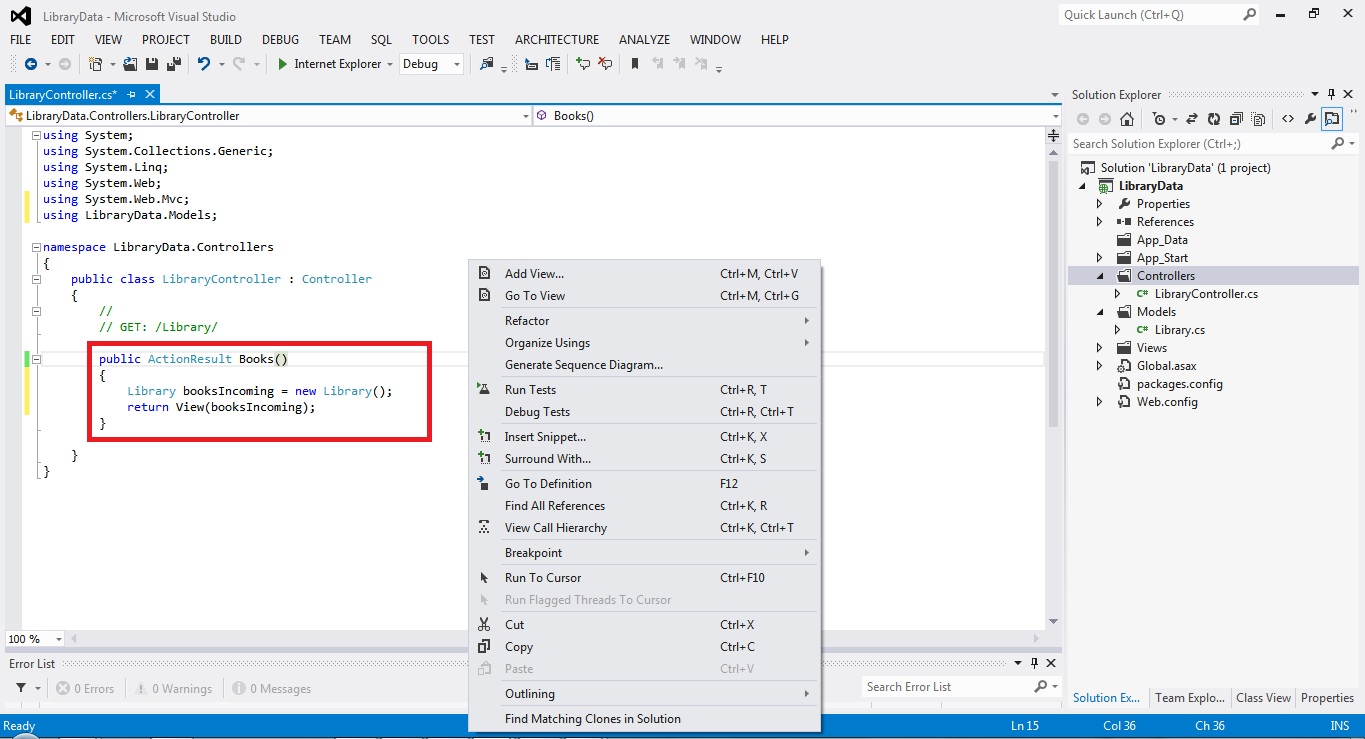The height and width of the screenshot is (739, 1365).
Task: Click the Decrease Indent toolbar icon
Action: (x=531, y=64)
